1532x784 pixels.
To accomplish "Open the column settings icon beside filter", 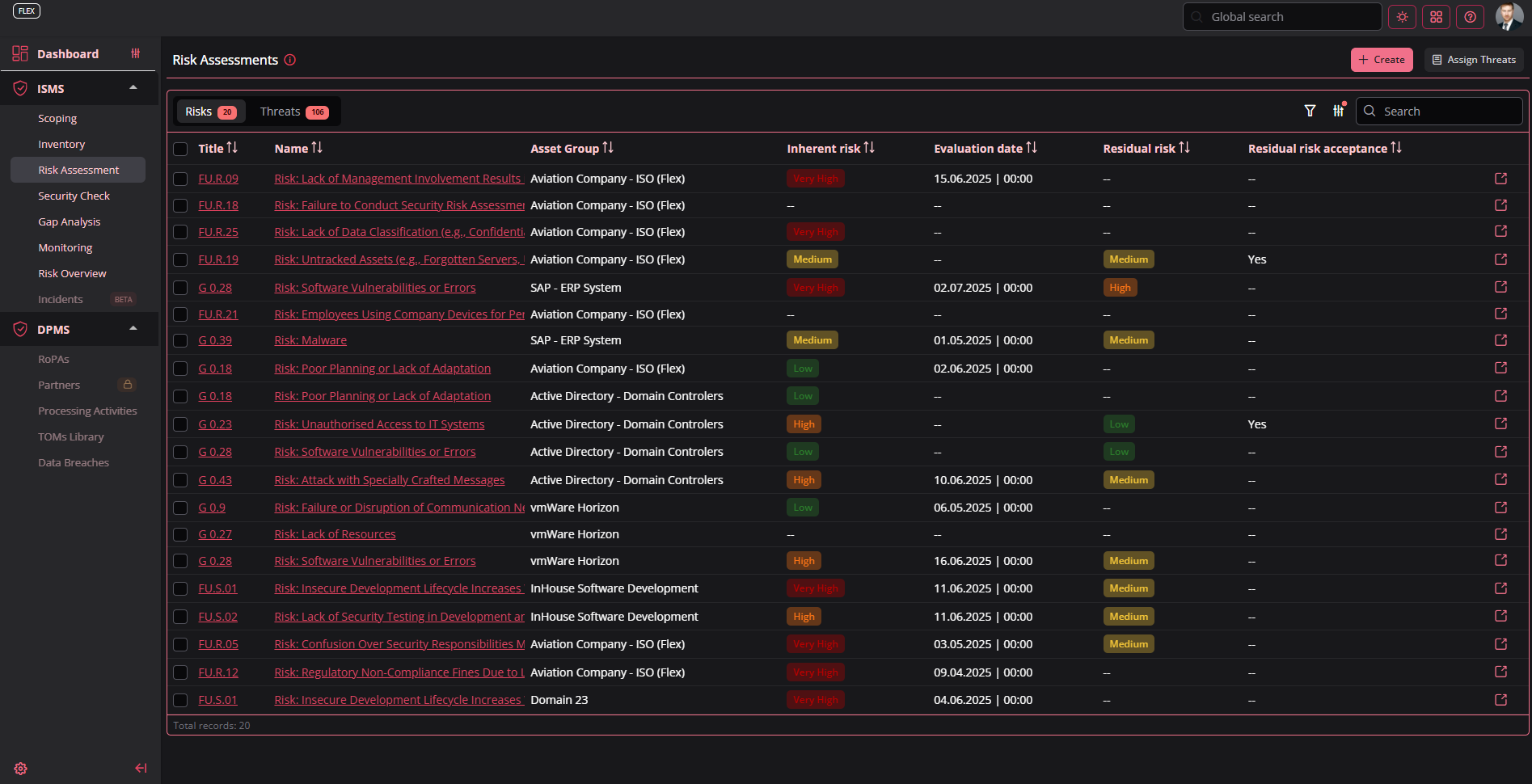I will 1339,111.
